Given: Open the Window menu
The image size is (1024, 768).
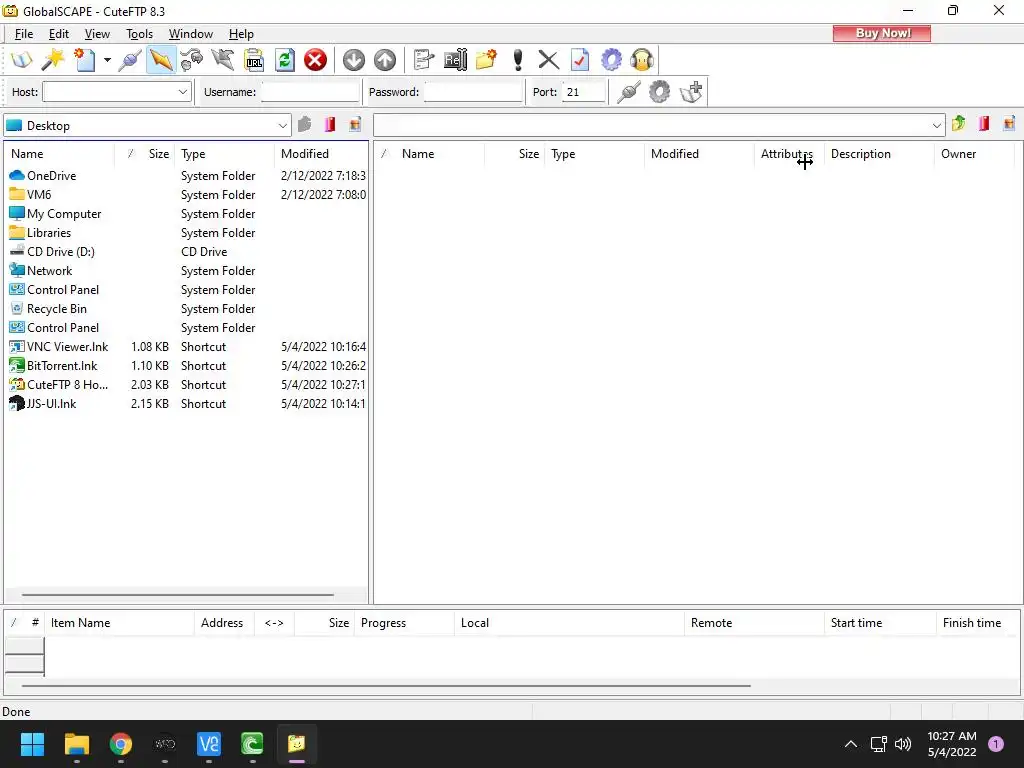Looking at the screenshot, I should [191, 34].
